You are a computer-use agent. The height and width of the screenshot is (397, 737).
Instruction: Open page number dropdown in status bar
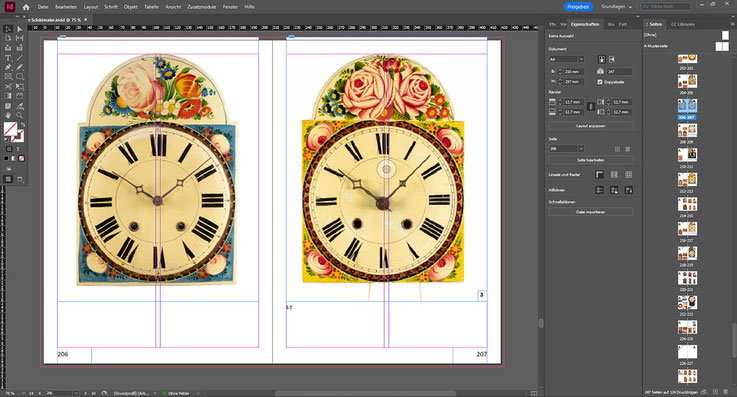(x=76, y=393)
